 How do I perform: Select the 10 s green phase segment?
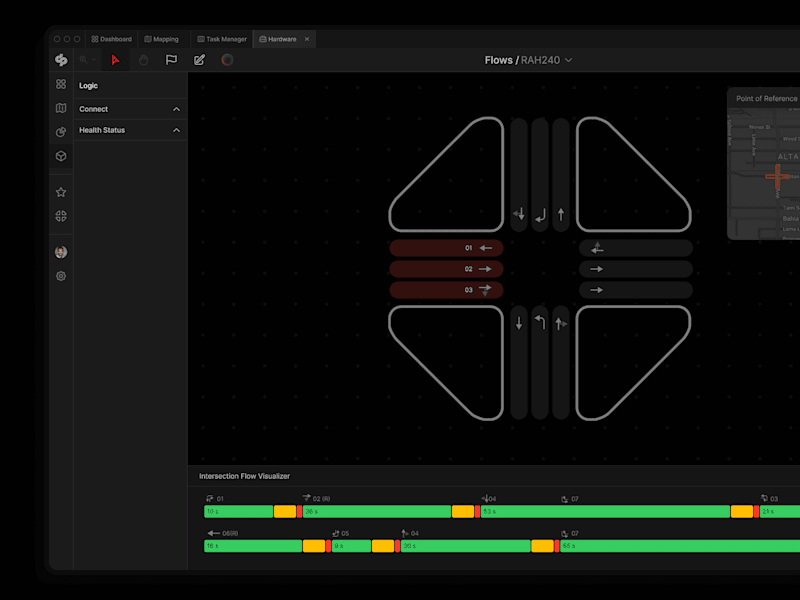pos(238,511)
